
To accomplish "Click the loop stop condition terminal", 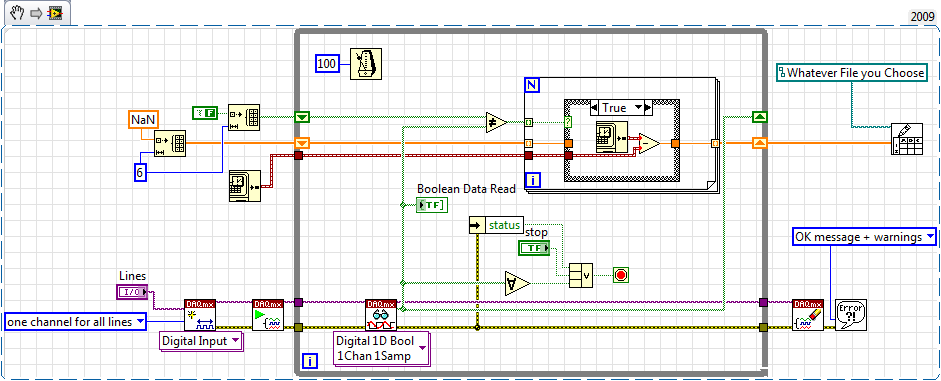I will [621, 275].
